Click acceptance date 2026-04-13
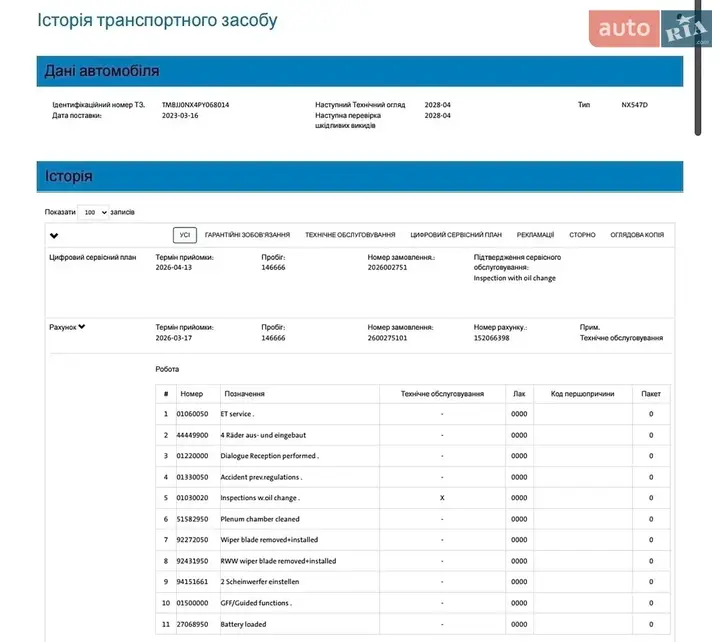The height and width of the screenshot is (642, 720). pyautogui.click(x=174, y=267)
